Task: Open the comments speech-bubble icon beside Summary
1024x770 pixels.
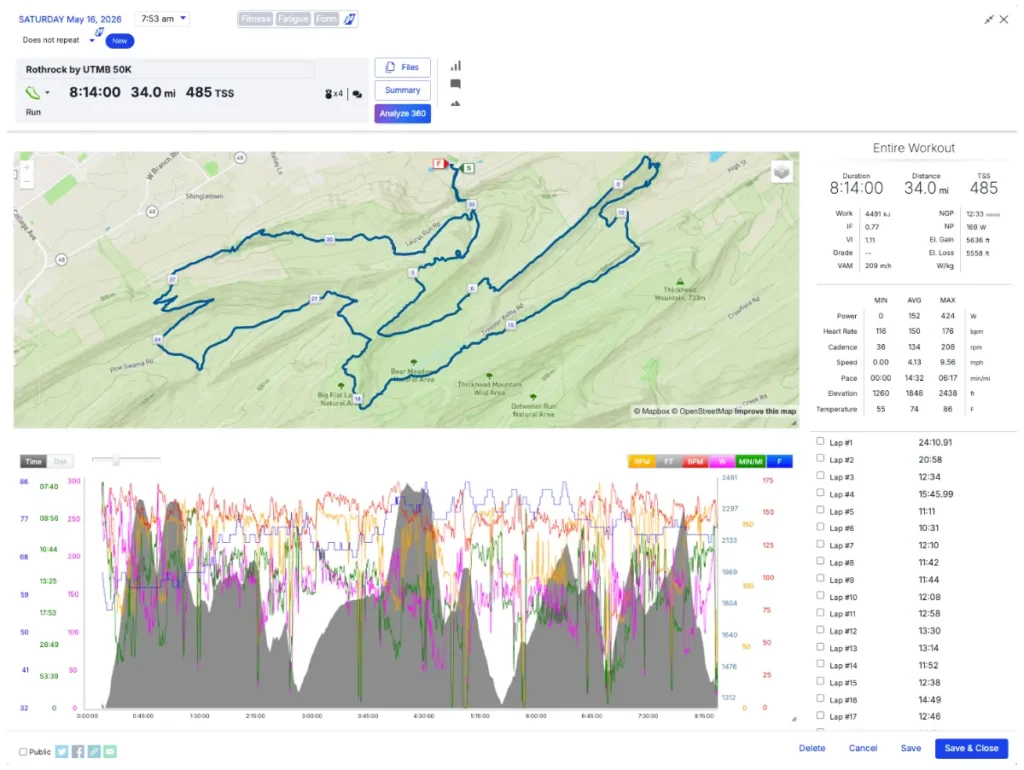Action: pyautogui.click(x=455, y=84)
